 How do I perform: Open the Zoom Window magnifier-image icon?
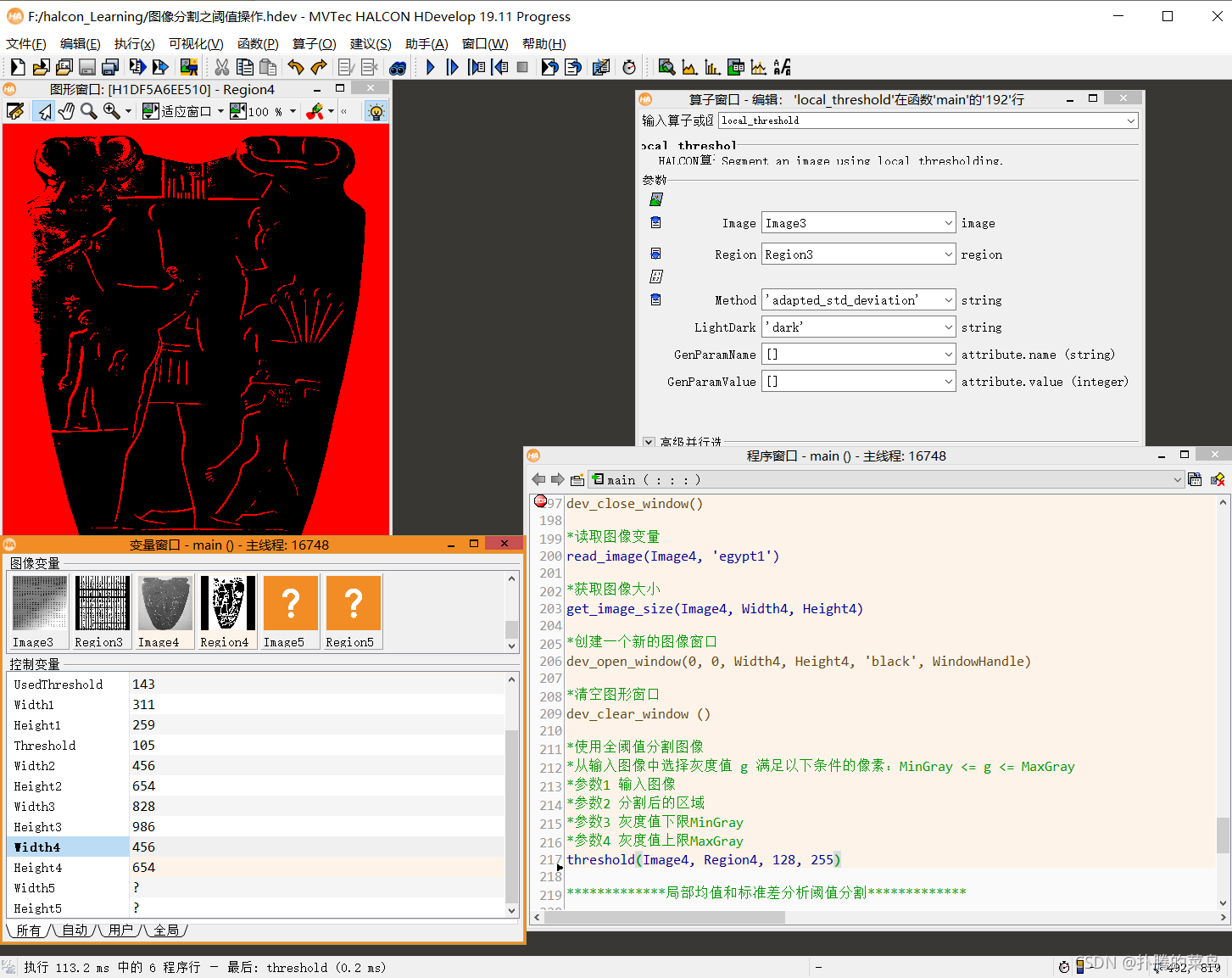pos(666,67)
